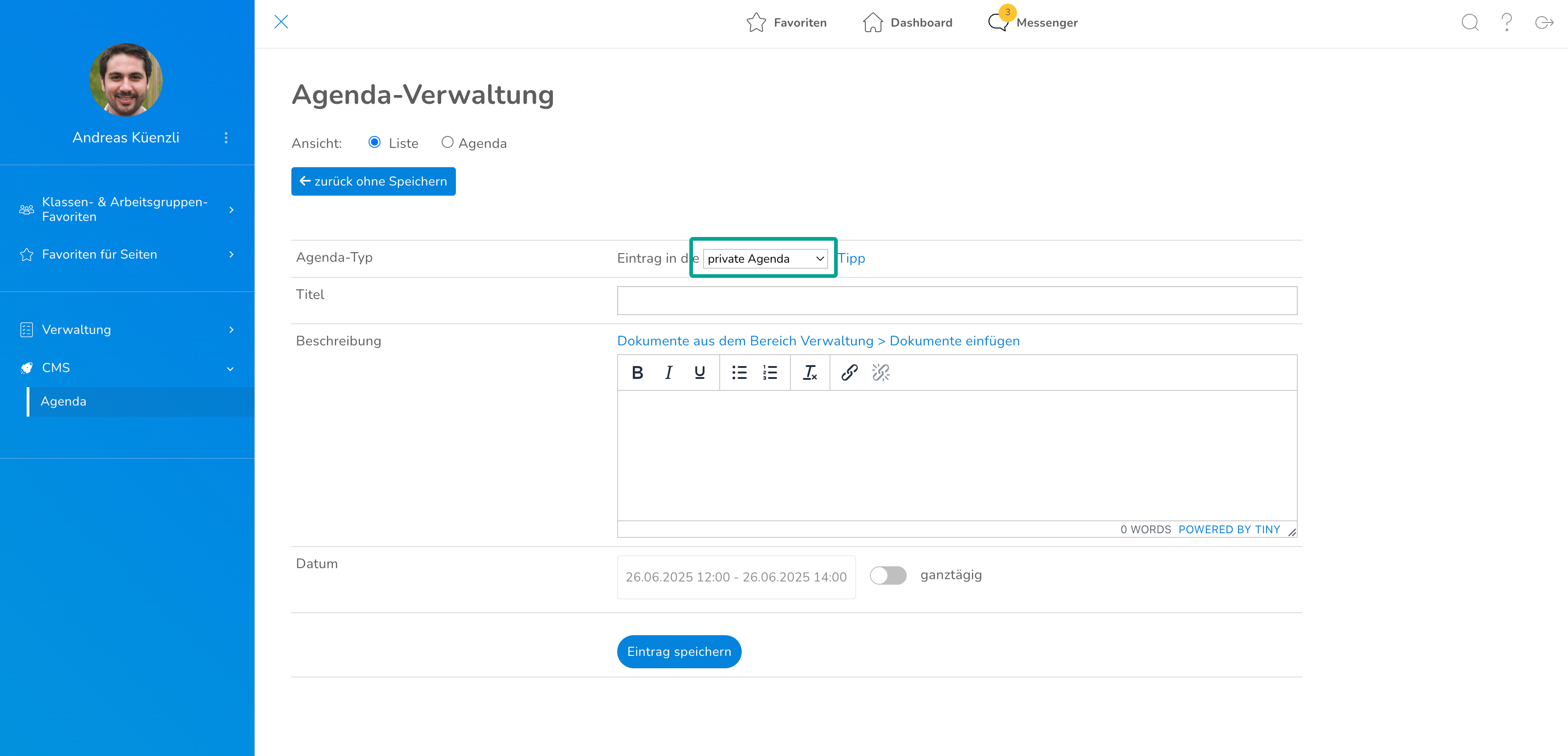The height and width of the screenshot is (756, 1568).
Task: Select the Liste view radio button
Action: (375, 142)
